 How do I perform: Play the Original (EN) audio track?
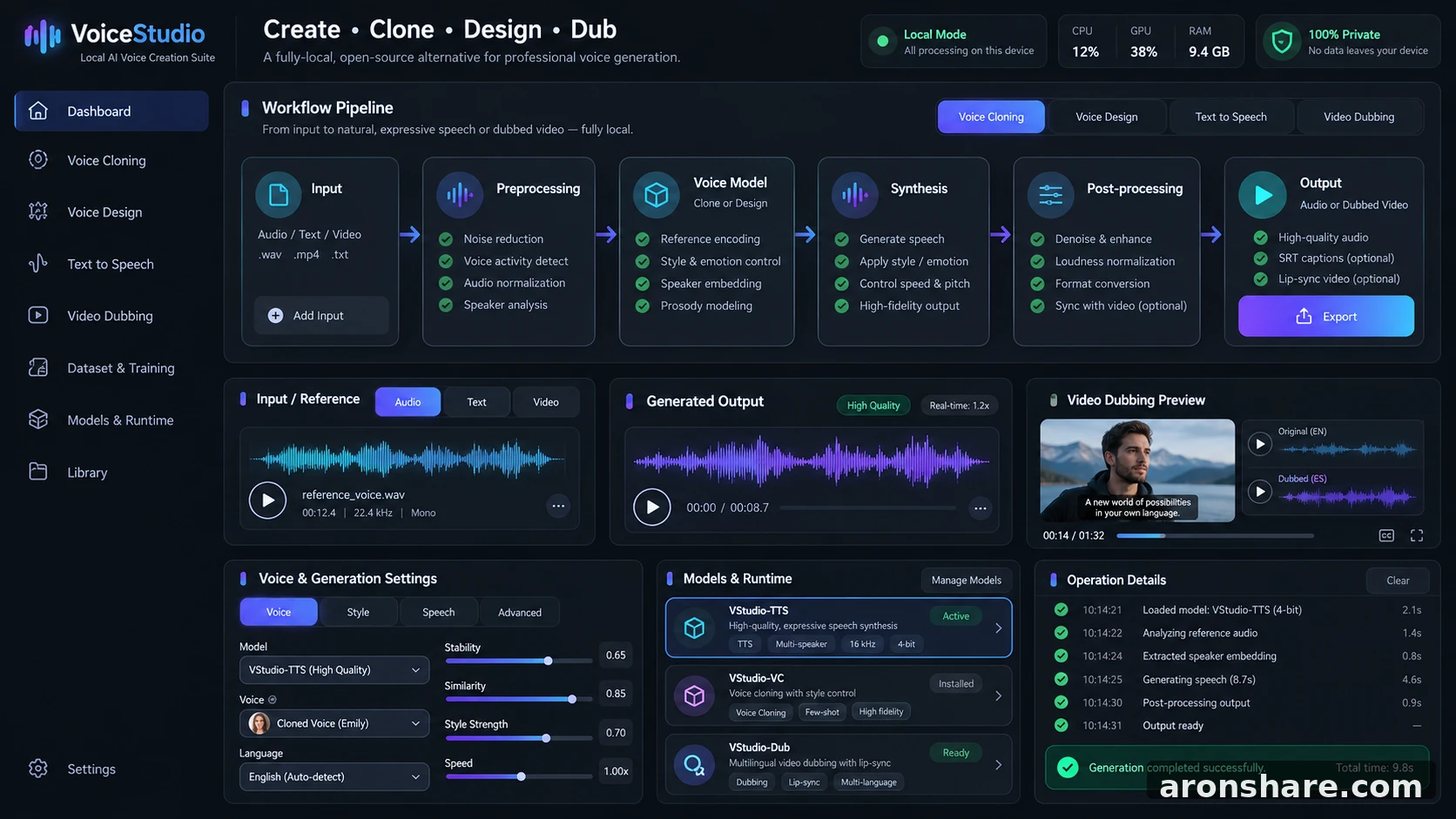pos(1259,445)
